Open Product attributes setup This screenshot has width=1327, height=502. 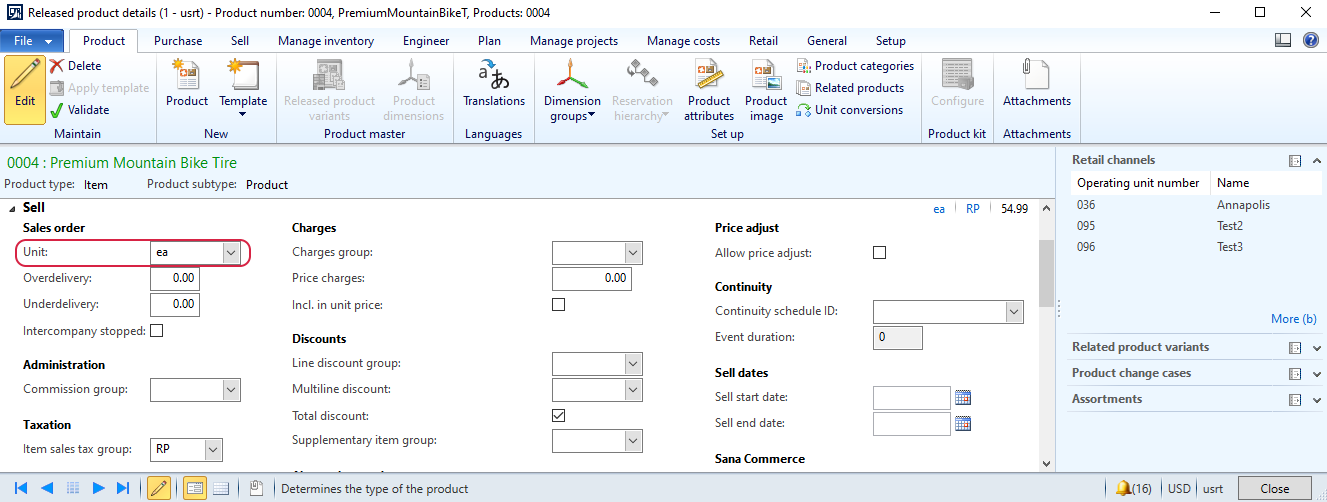[709, 89]
